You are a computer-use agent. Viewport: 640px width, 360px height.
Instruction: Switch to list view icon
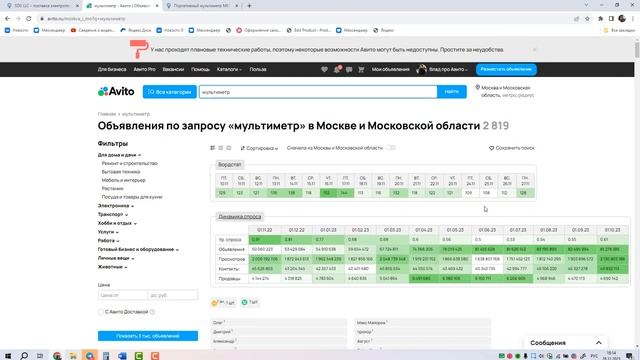tap(220, 148)
